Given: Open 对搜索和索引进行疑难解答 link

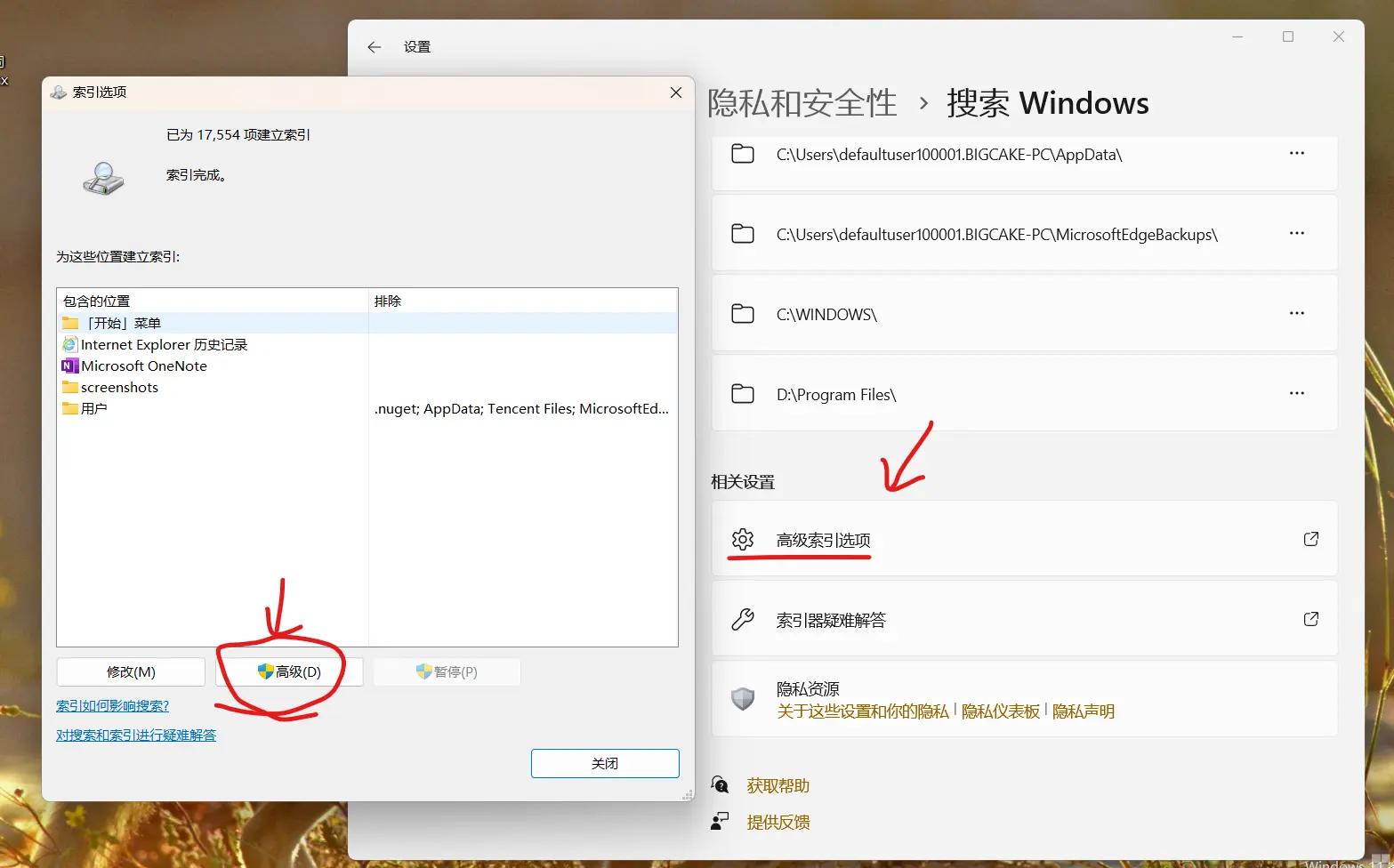Looking at the screenshot, I should pyautogui.click(x=136, y=735).
